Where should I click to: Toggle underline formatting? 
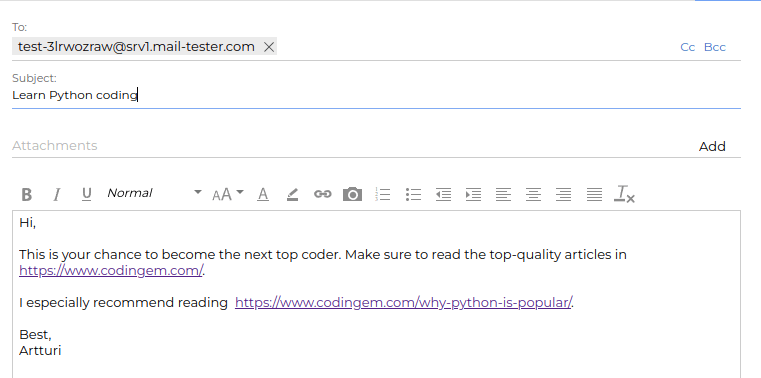coord(86,194)
